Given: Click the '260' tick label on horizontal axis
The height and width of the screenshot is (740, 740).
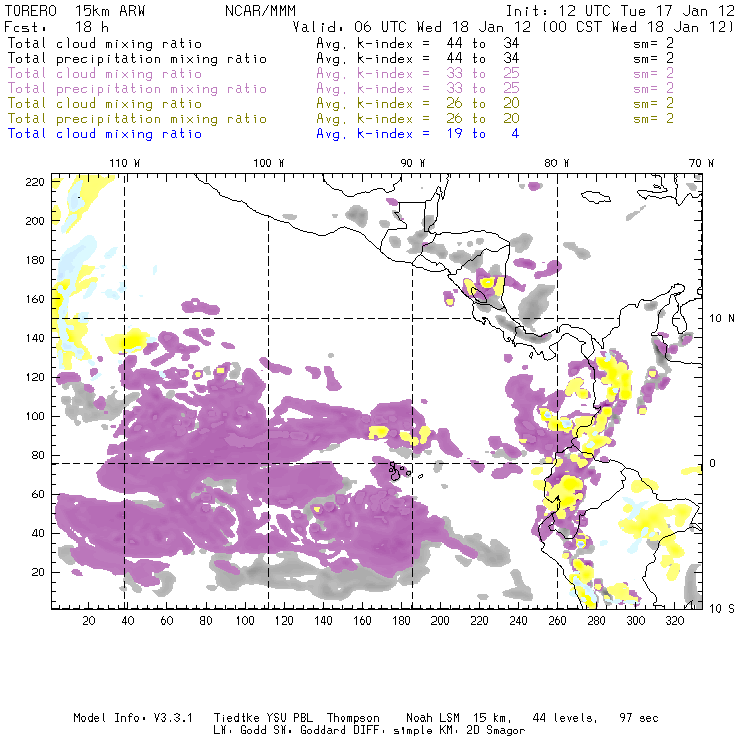Looking at the screenshot, I should coord(557,621).
